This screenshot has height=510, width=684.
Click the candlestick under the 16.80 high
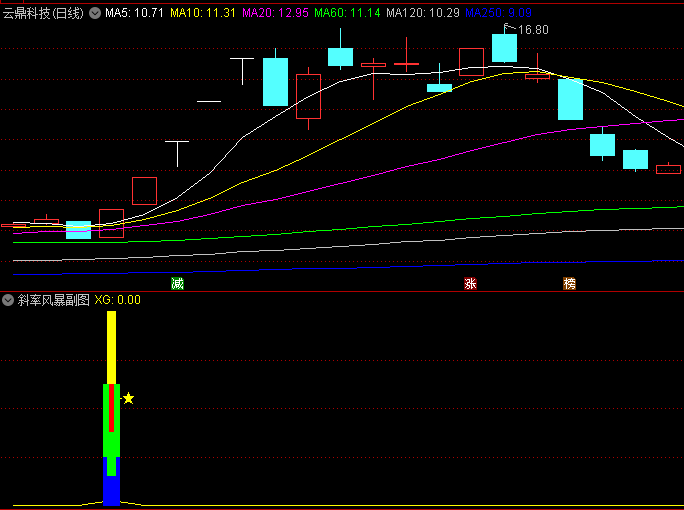click(504, 48)
